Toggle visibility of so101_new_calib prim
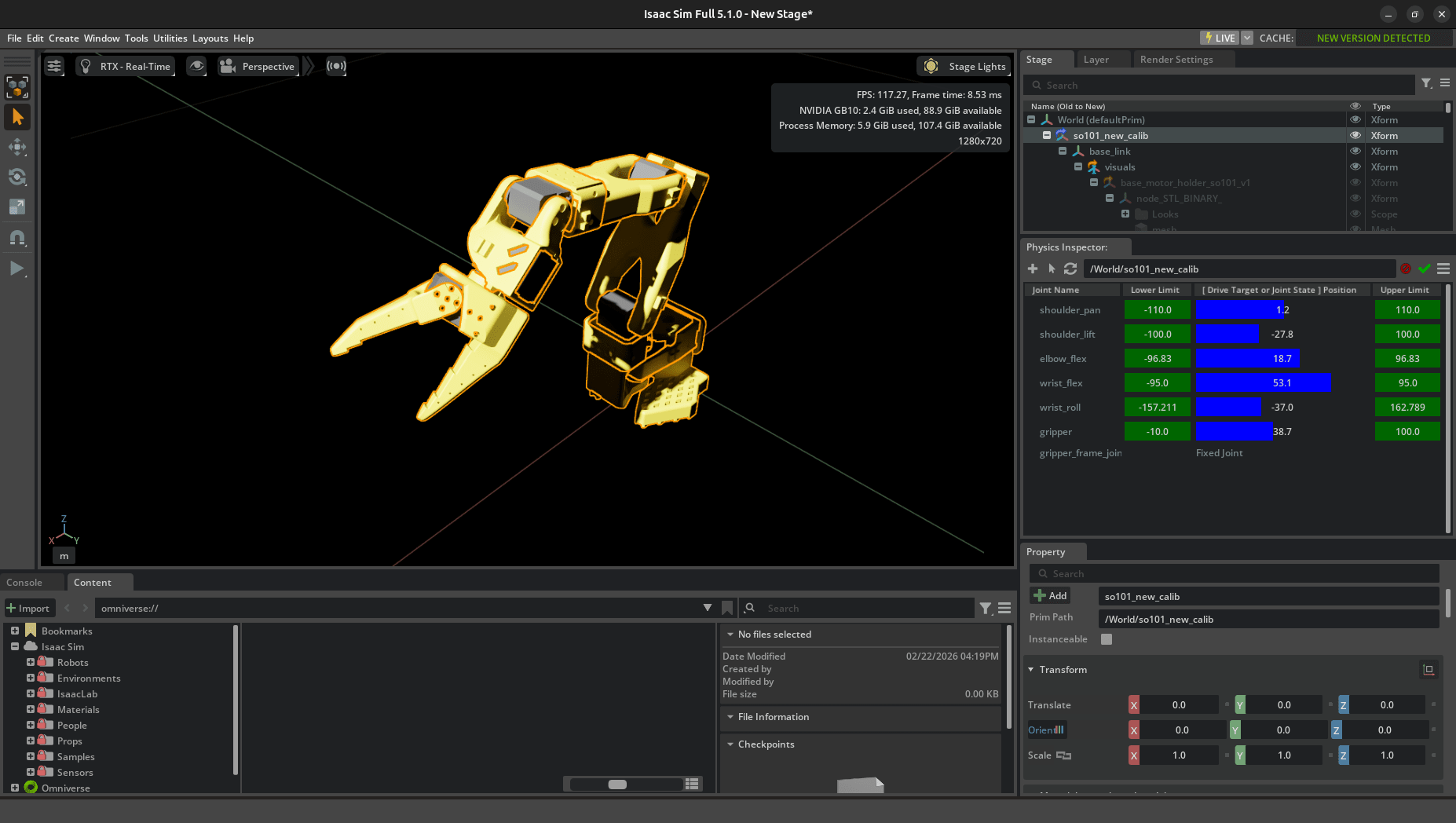 1355,135
